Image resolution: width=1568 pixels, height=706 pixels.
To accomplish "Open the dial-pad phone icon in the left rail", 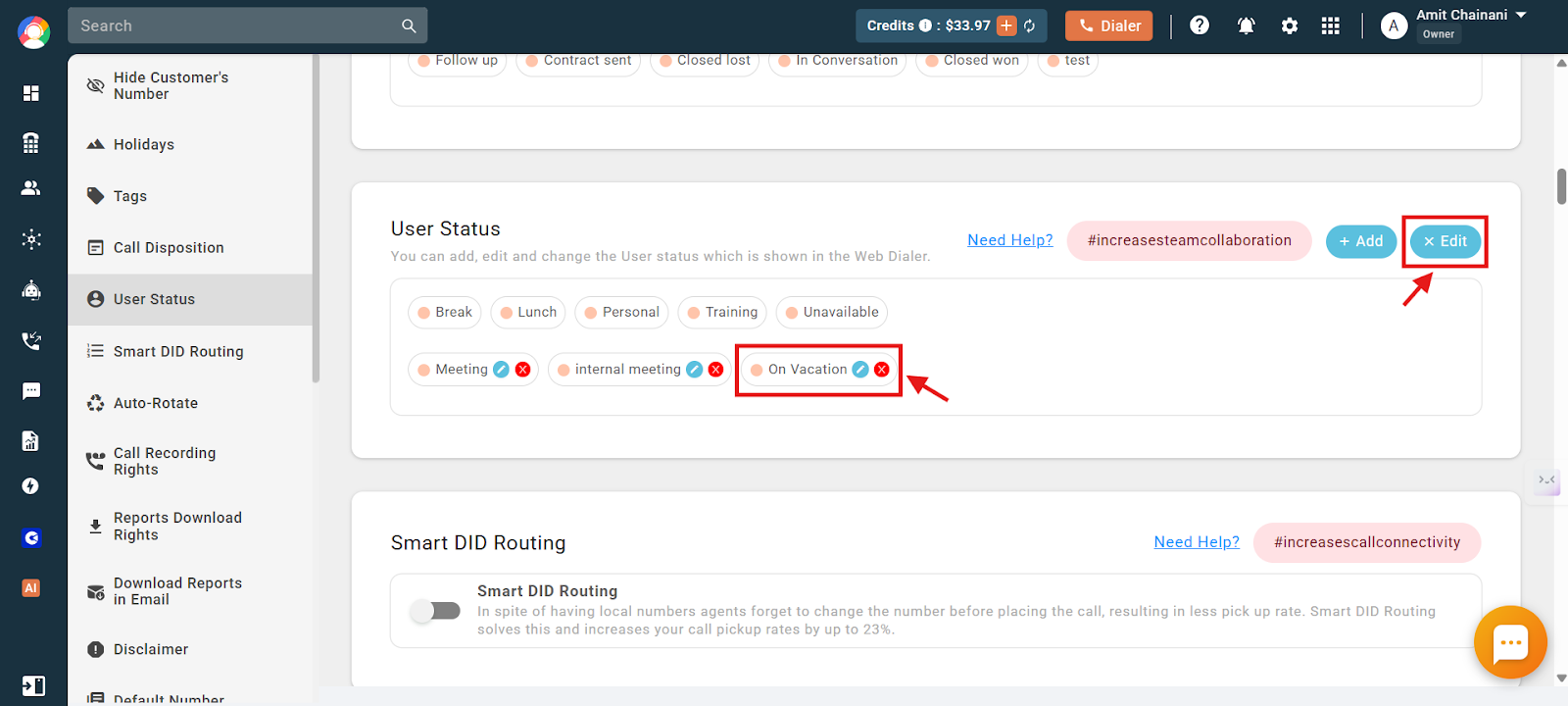I will point(31,143).
